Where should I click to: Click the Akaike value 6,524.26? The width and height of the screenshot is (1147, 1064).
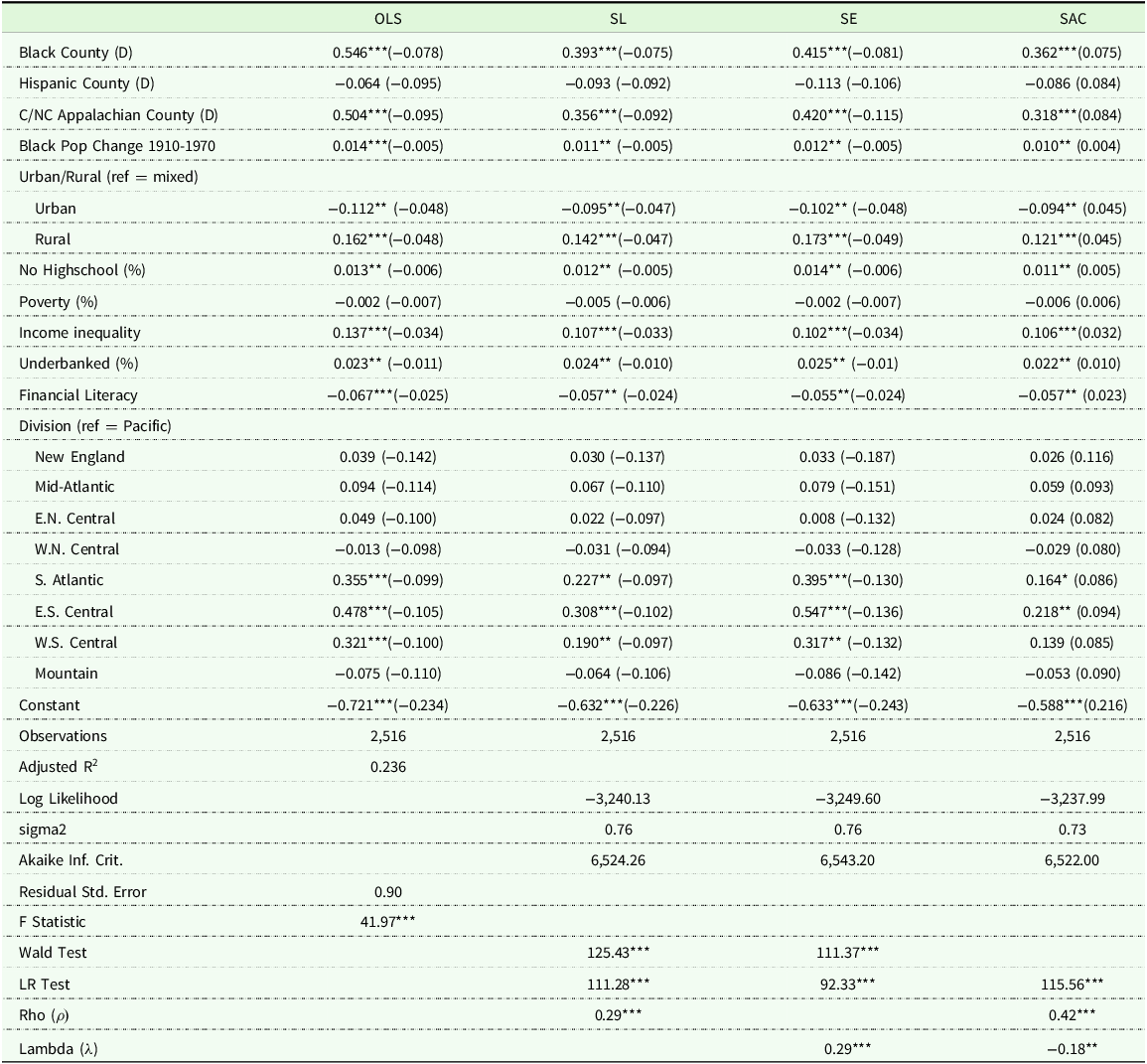(x=618, y=860)
